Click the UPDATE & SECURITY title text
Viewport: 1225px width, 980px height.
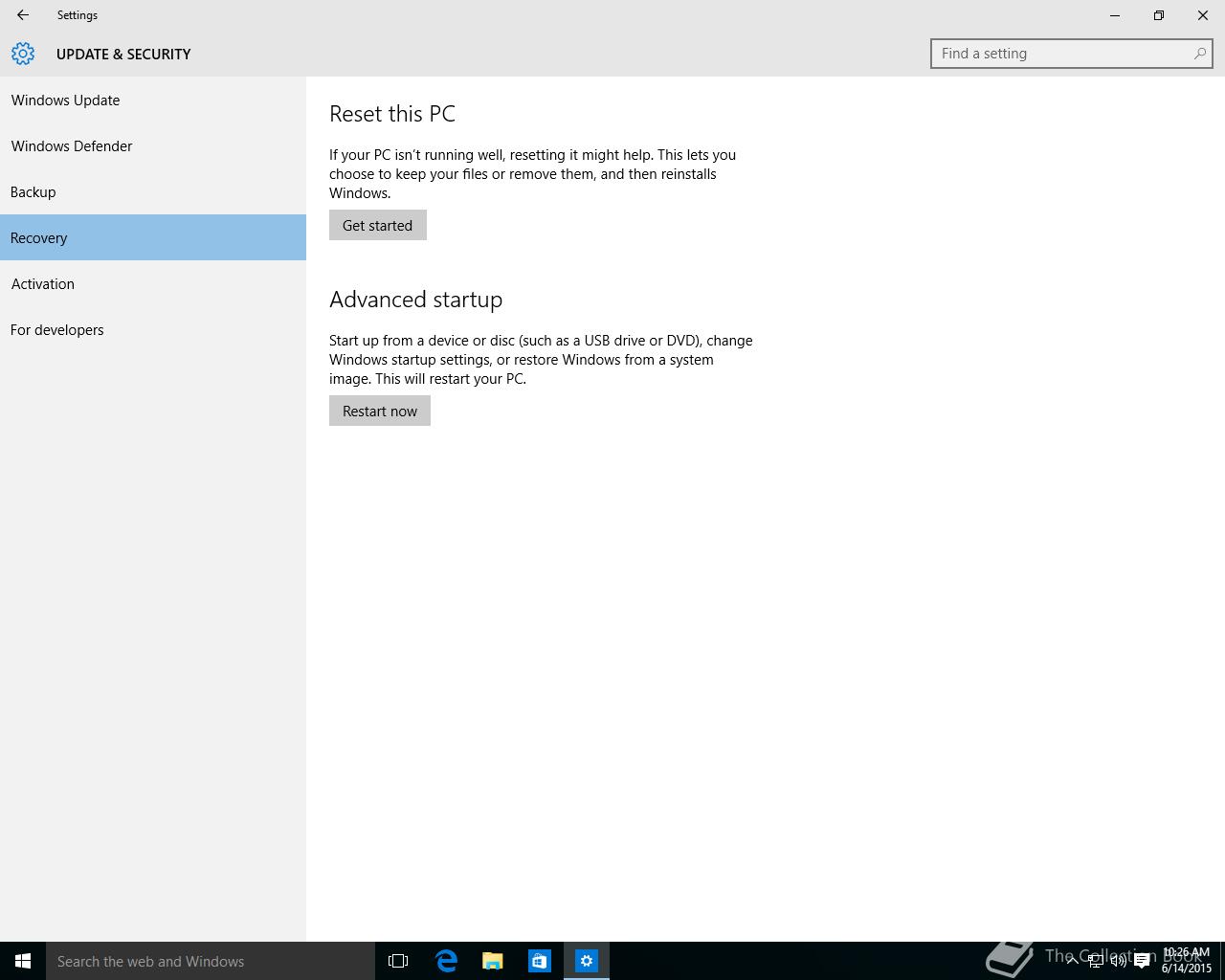pyautogui.click(x=123, y=55)
